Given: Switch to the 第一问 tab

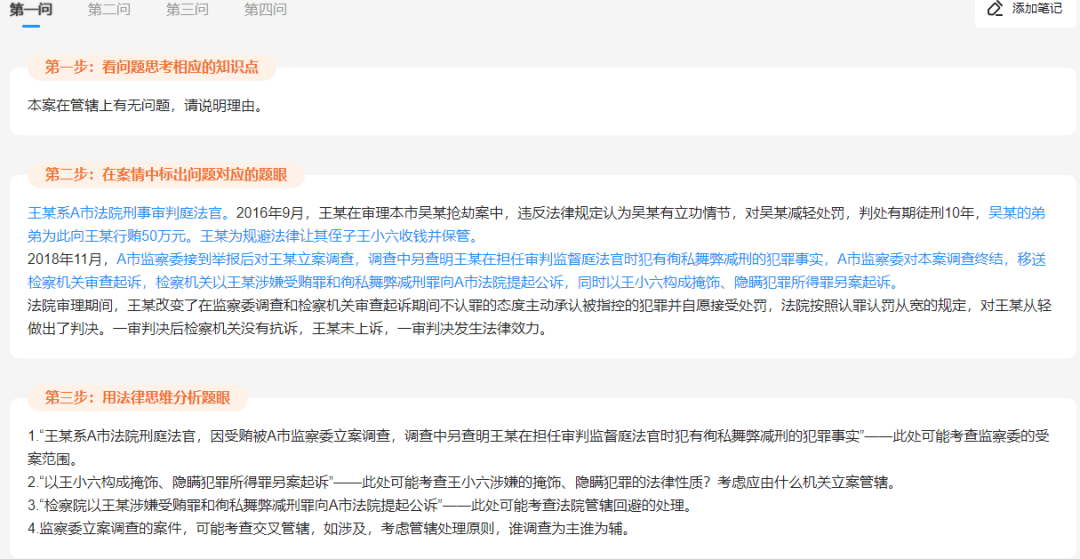Looking at the screenshot, I should (30, 10).
